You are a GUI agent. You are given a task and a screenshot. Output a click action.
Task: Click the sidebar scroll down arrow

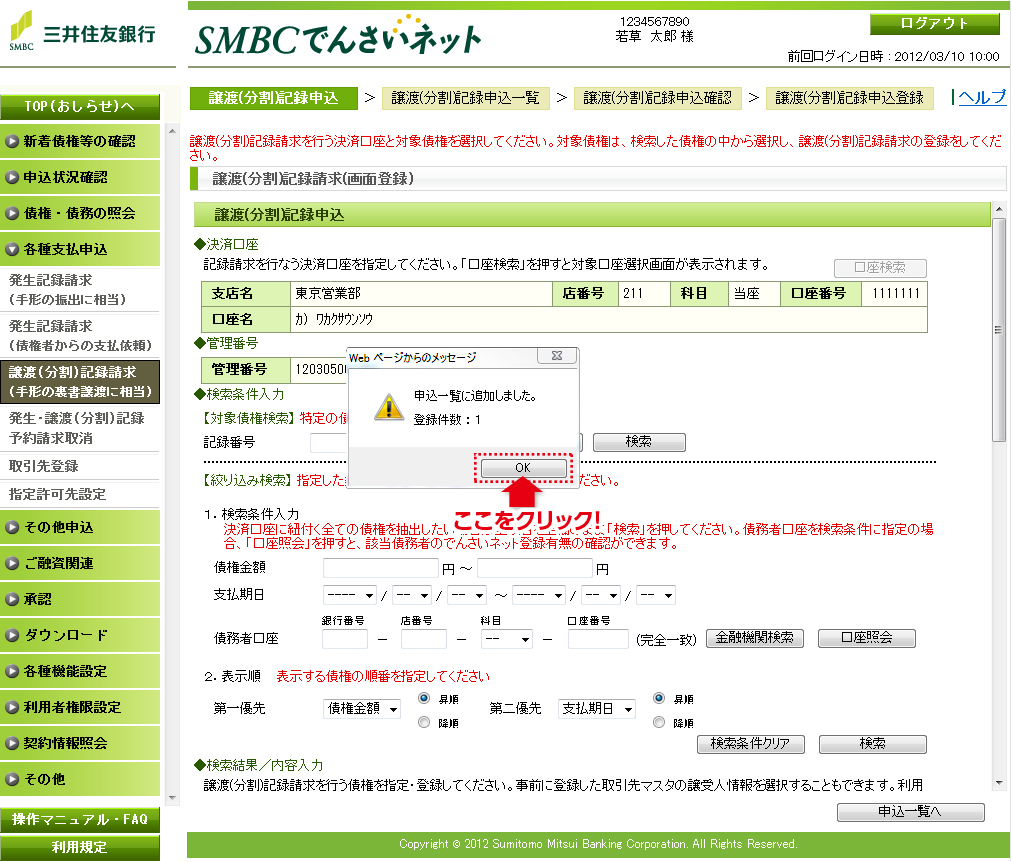pos(172,798)
